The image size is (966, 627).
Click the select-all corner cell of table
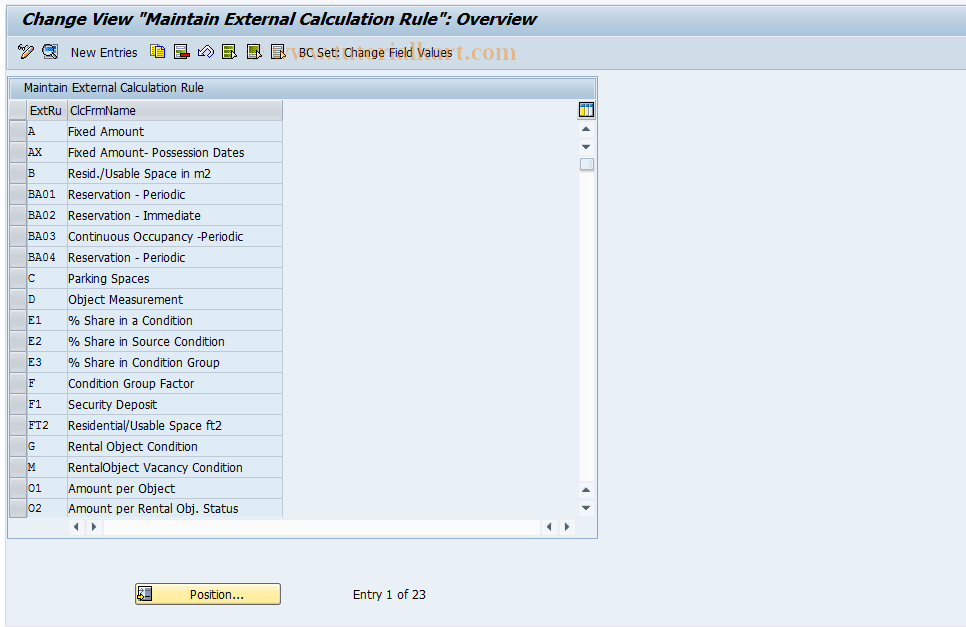[x=18, y=111]
